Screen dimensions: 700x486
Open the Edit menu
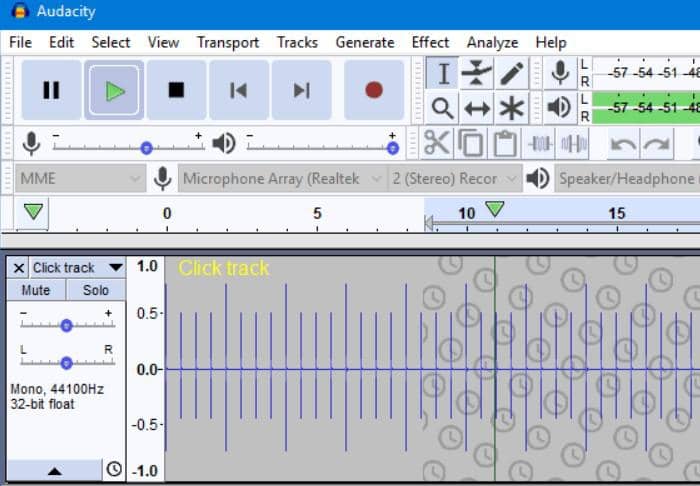61,42
